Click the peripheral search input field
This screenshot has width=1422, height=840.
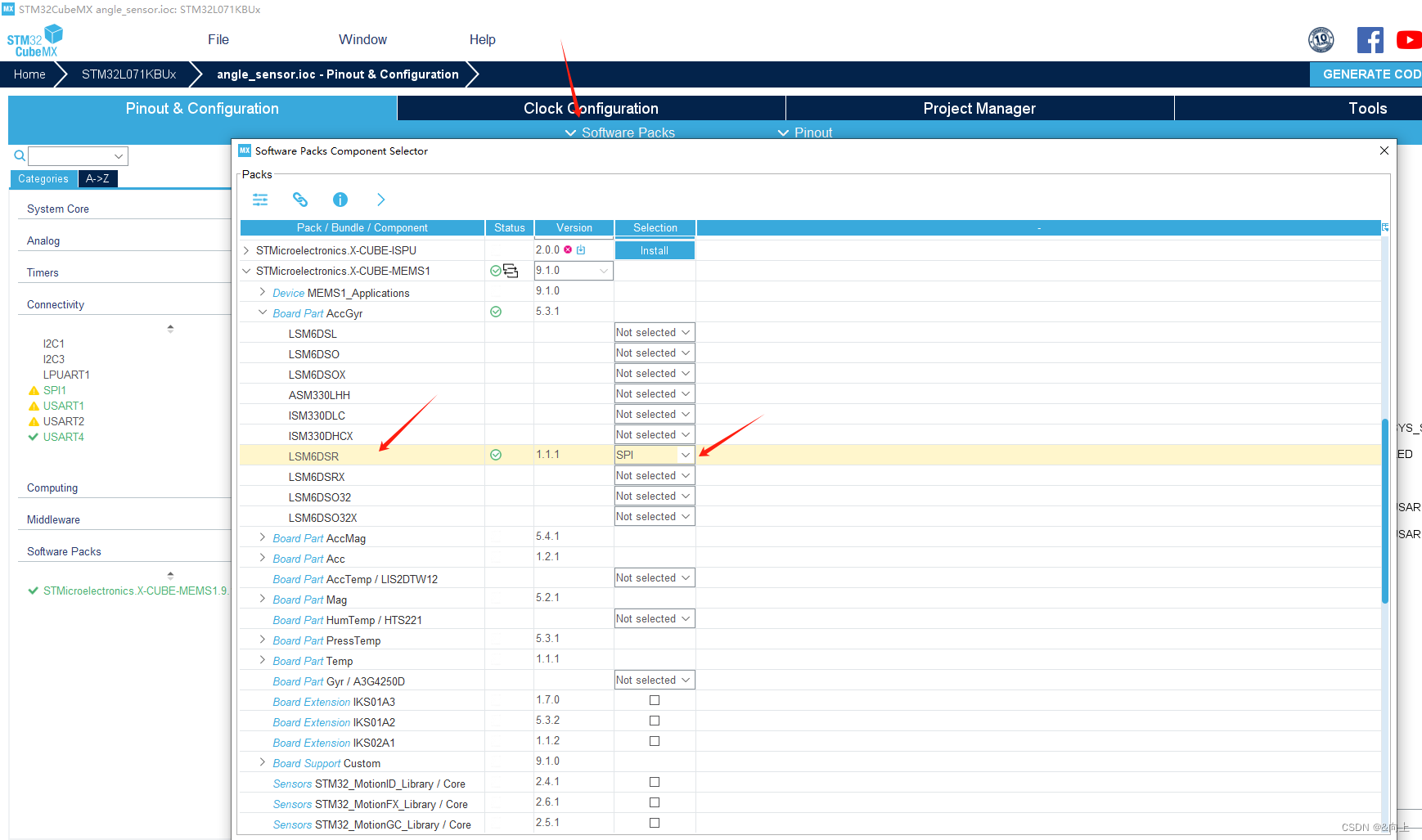pos(78,155)
